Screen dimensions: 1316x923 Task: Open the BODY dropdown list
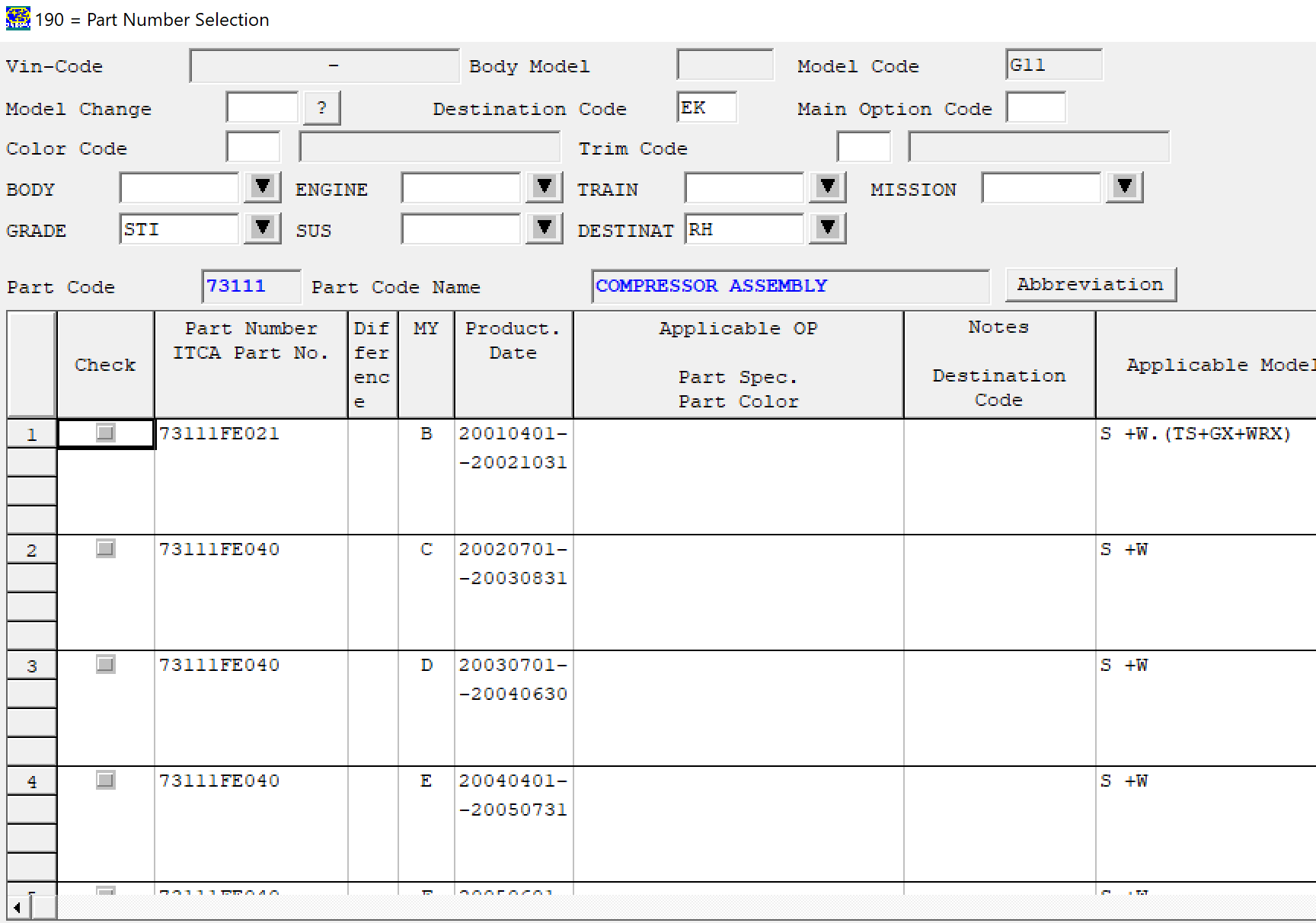(263, 187)
